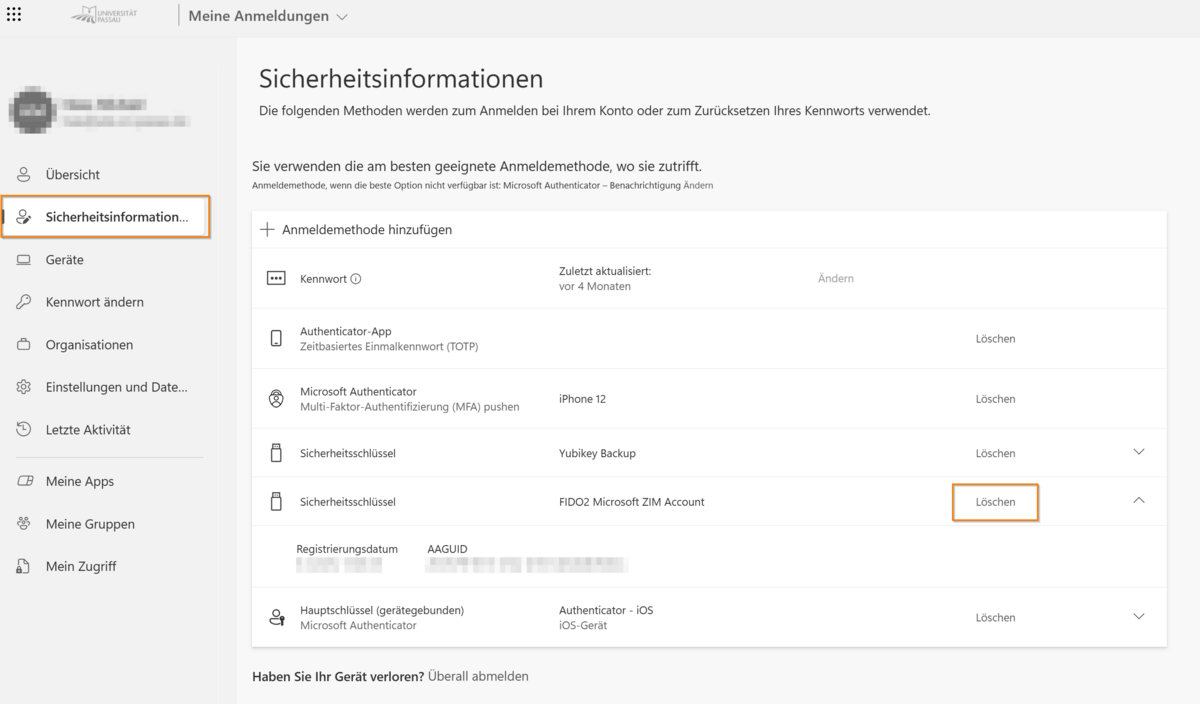Expand the Authenticator - iOS passkey details

(x=1138, y=617)
